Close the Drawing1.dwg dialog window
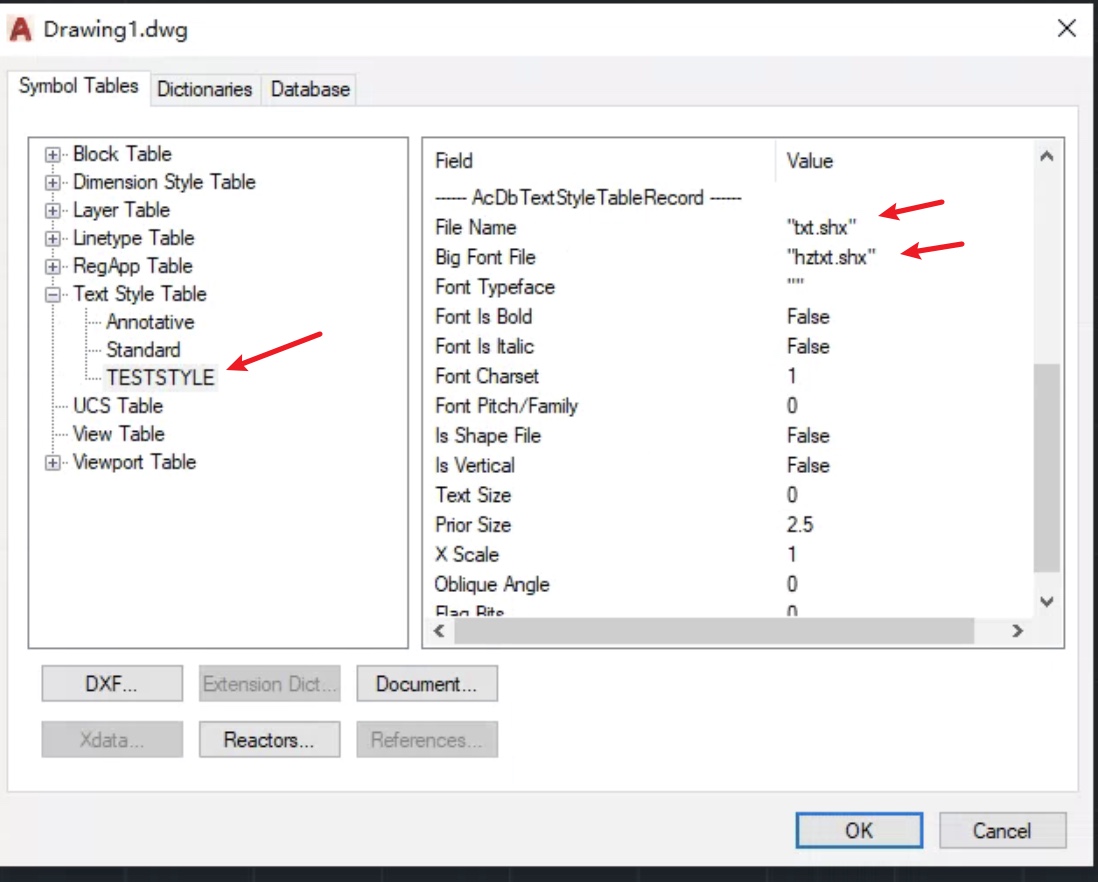The image size is (1098, 882). (x=1066, y=29)
